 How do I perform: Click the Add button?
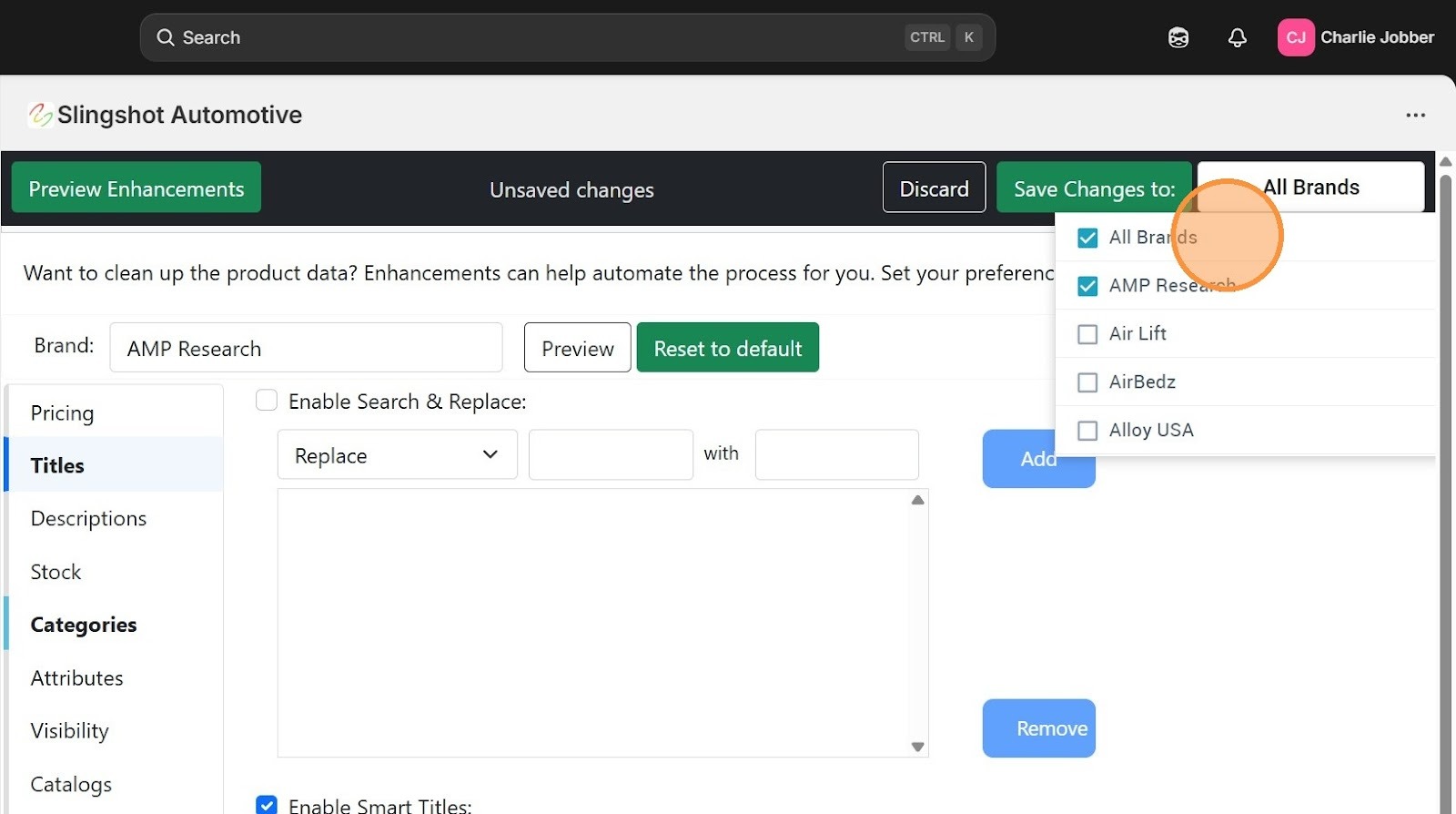coord(1038,458)
